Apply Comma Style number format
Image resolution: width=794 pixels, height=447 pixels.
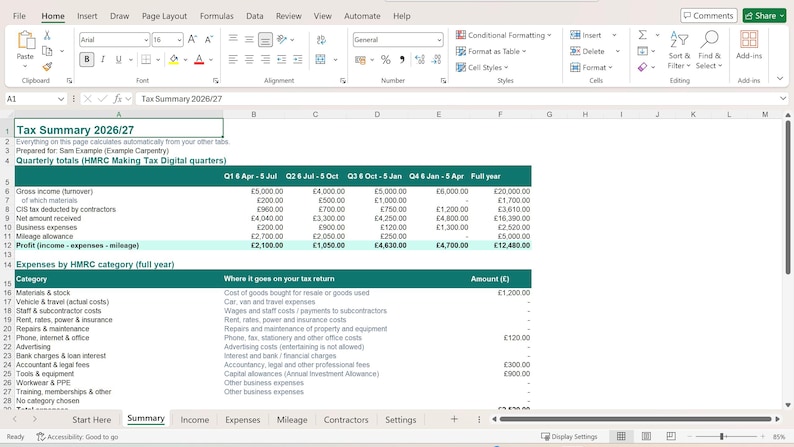tap(402, 60)
